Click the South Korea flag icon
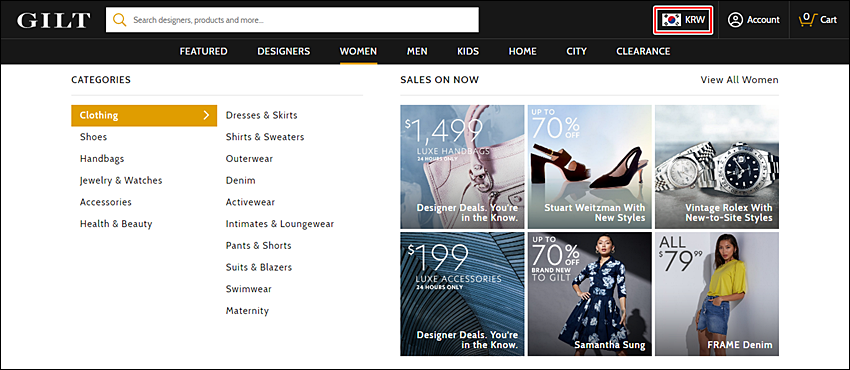The width and height of the screenshot is (850, 370). 671,20
